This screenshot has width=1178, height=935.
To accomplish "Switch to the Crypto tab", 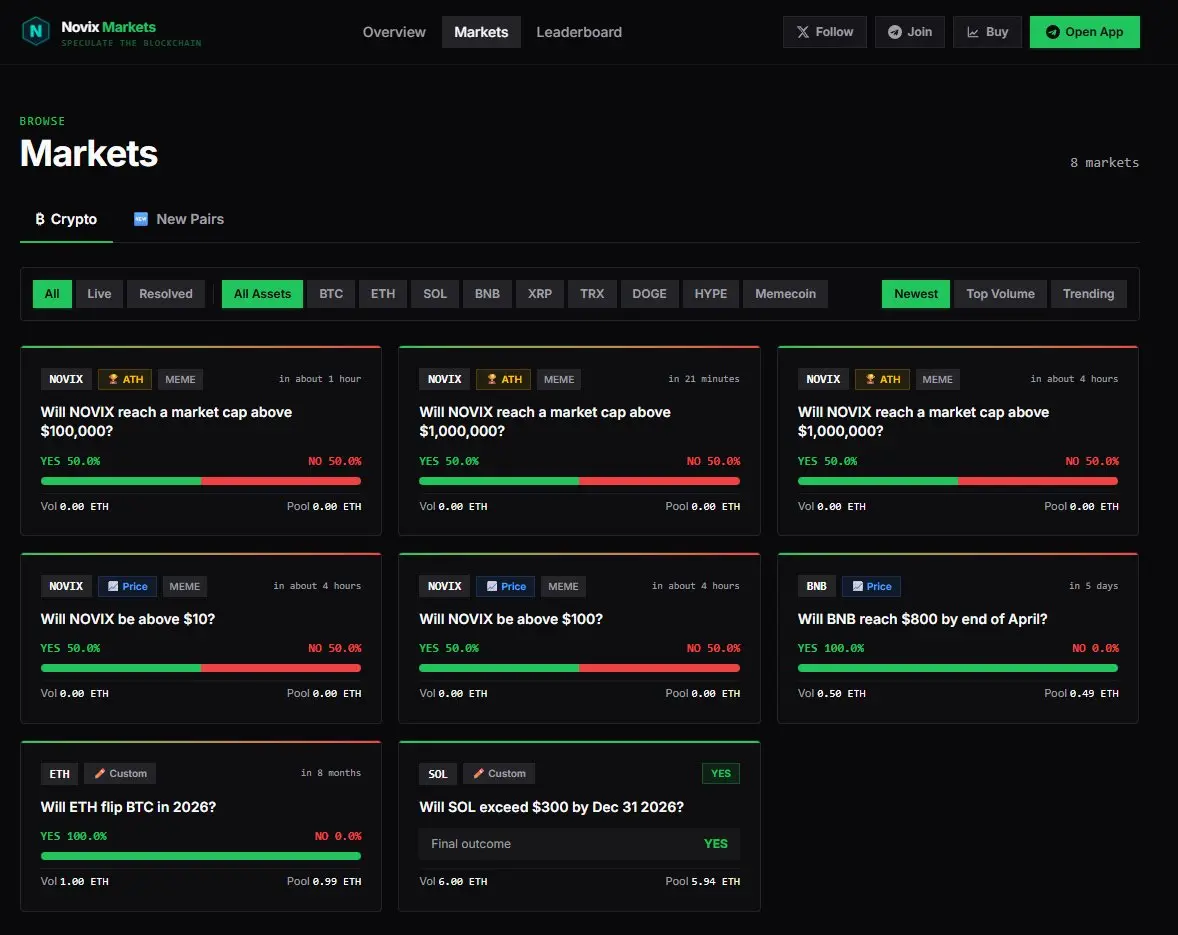I will [x=66, y=219].
